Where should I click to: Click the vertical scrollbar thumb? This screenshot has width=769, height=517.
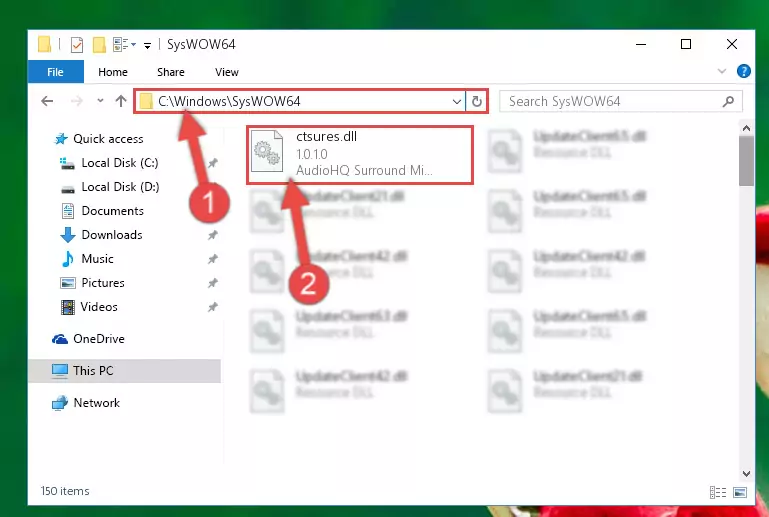(x=746, y=161)
